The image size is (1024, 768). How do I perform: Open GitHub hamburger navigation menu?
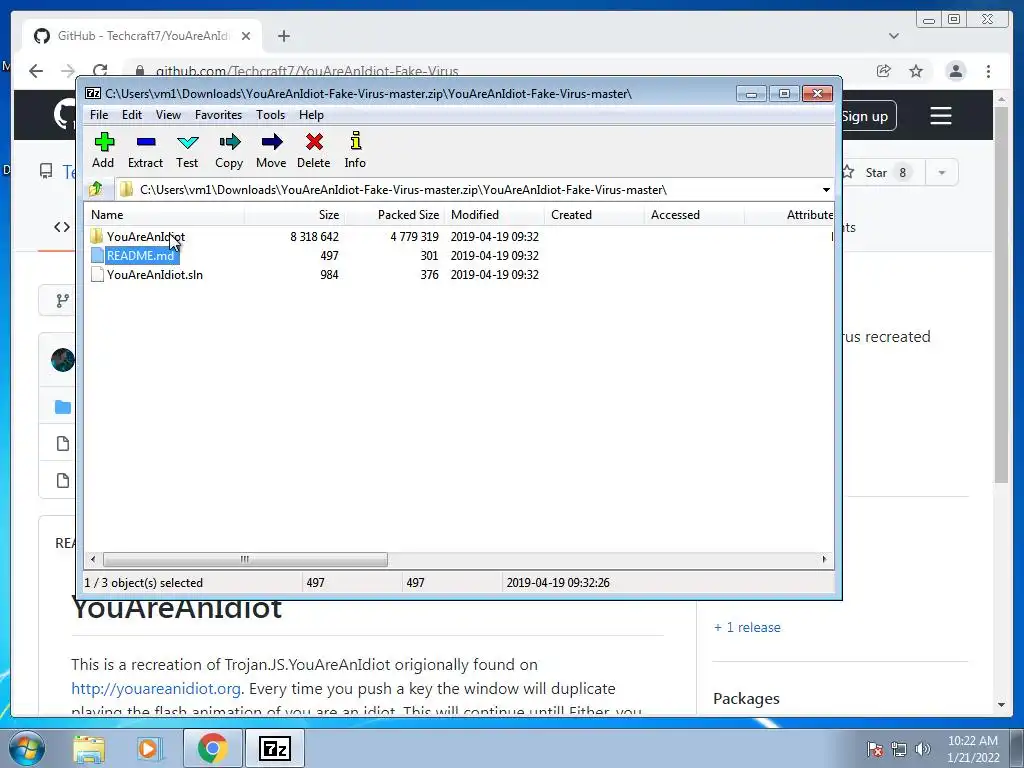pos(940,116)
